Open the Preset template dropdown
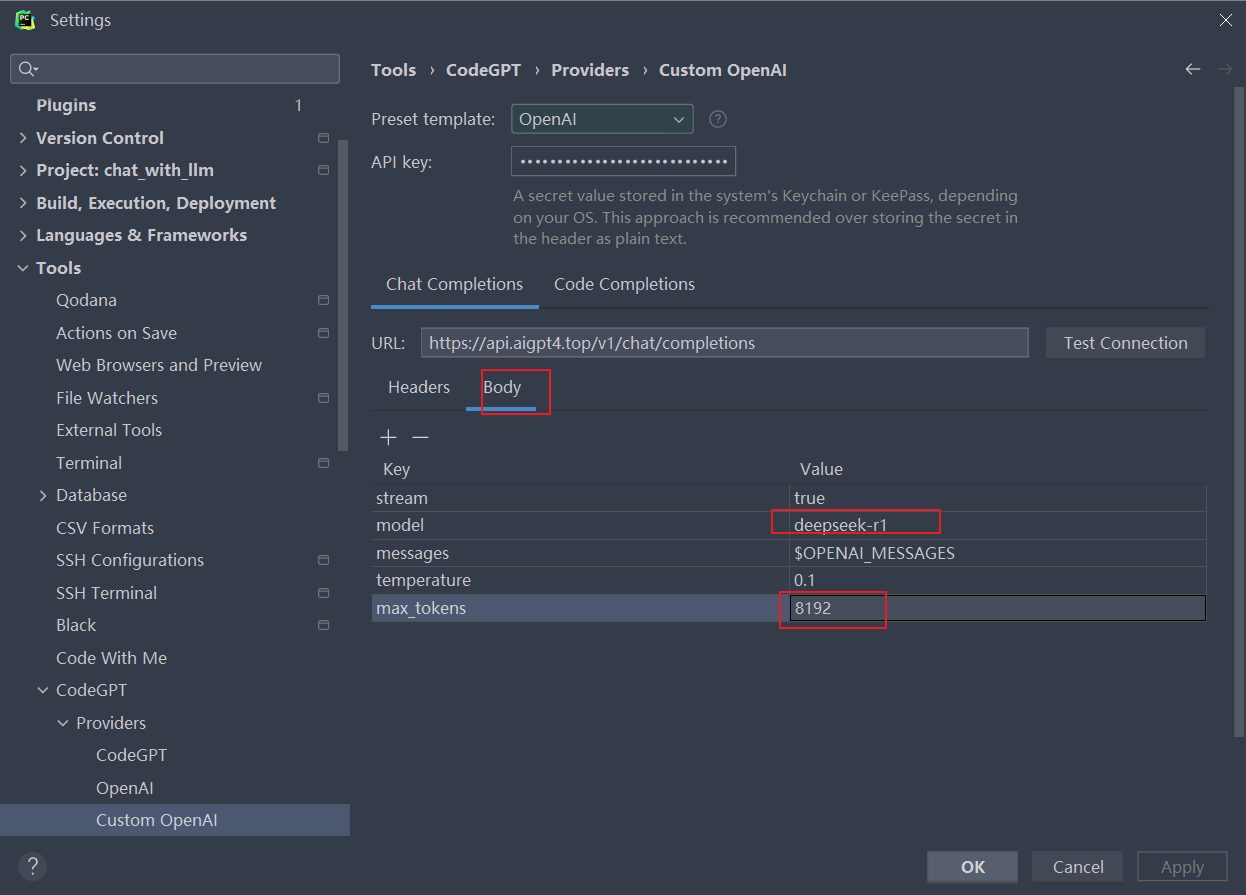This screenshot has height=895, width=1246. tap(602, 119)
